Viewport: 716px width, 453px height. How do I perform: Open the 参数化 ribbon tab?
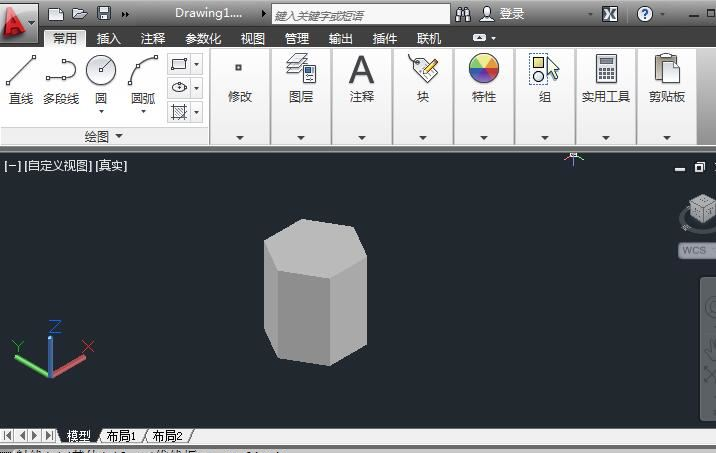pyautogui.click(x=203, y=39)
